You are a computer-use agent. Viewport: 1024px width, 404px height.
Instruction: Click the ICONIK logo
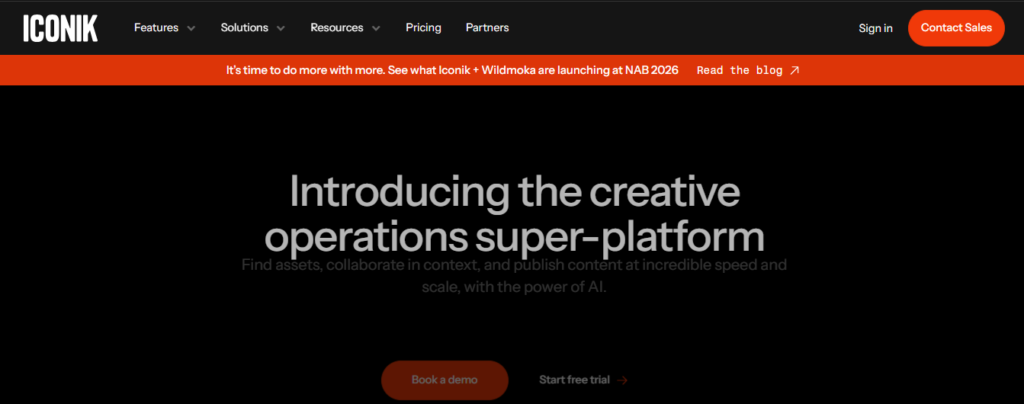61,28
